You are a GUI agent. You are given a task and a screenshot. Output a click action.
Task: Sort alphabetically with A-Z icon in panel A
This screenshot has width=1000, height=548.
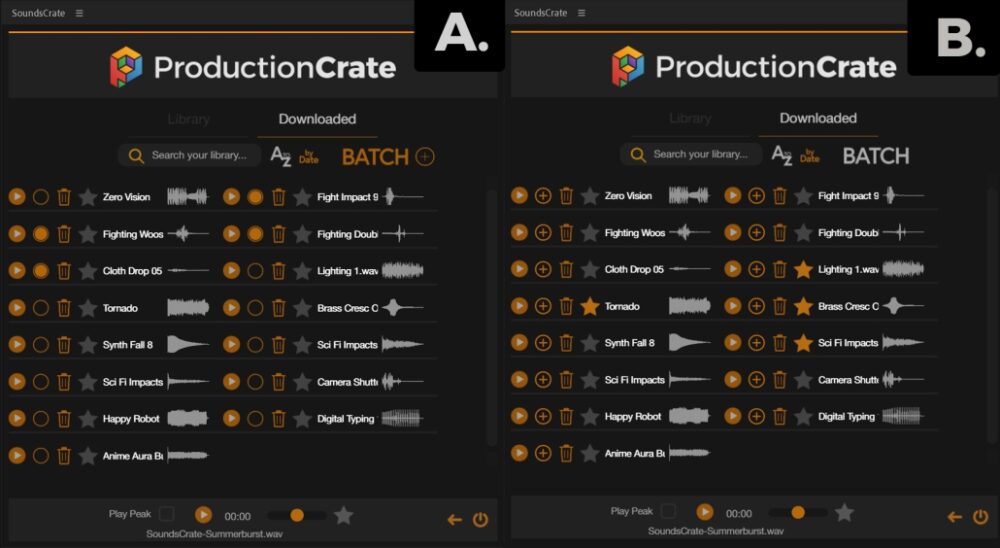(280, 156)
